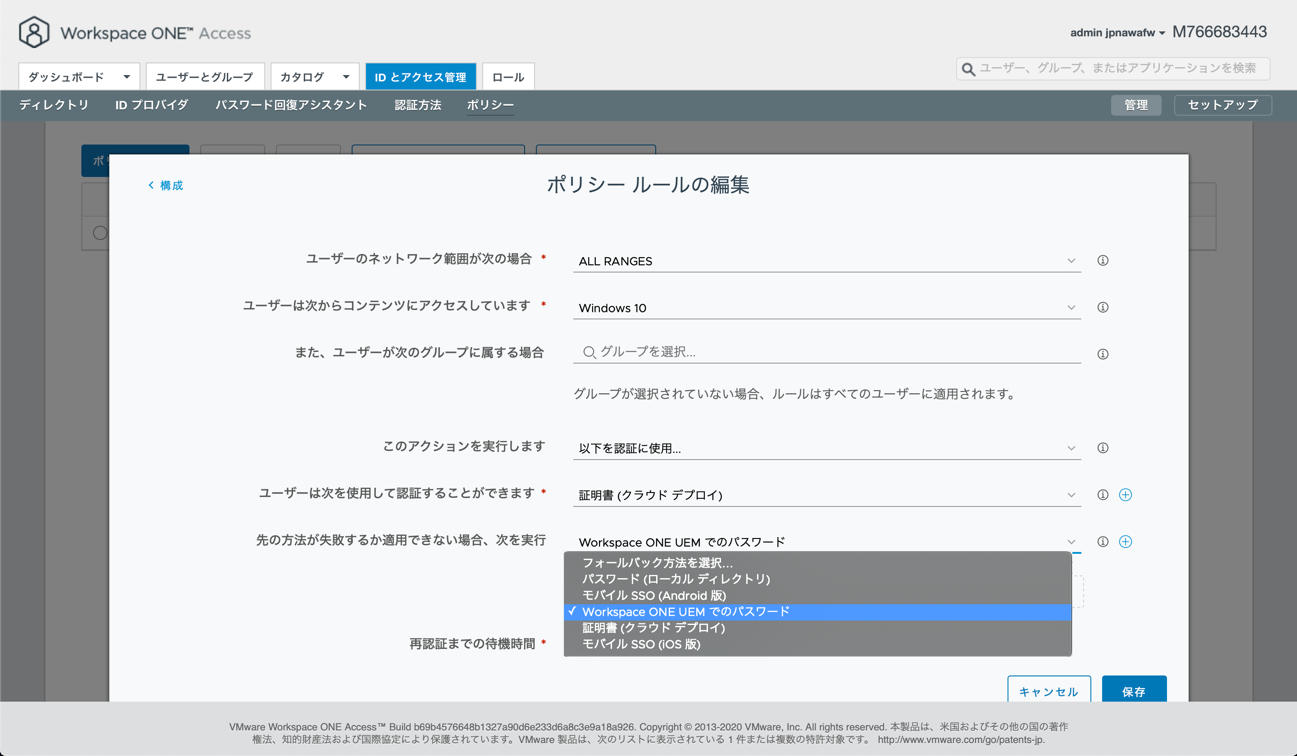Image resolution: width=1297 pixels, height=756 pixels.
Task: Choose モバイル SSO (iOS 版) option
Action: [818, 644]
